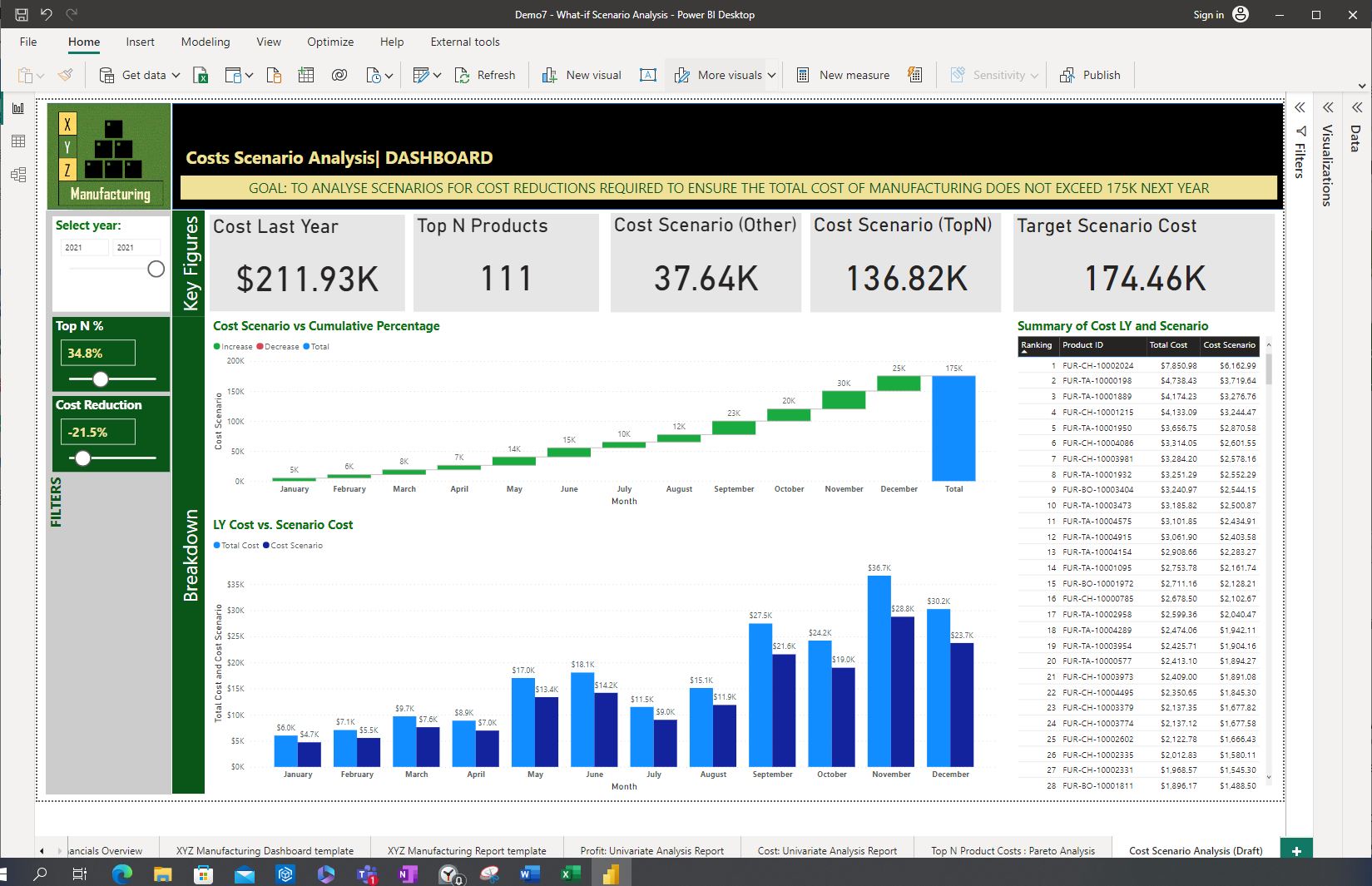The width and height of the screenshot is (1372, 886).
Task: Click the More visuals button
Action: point(720,75)
